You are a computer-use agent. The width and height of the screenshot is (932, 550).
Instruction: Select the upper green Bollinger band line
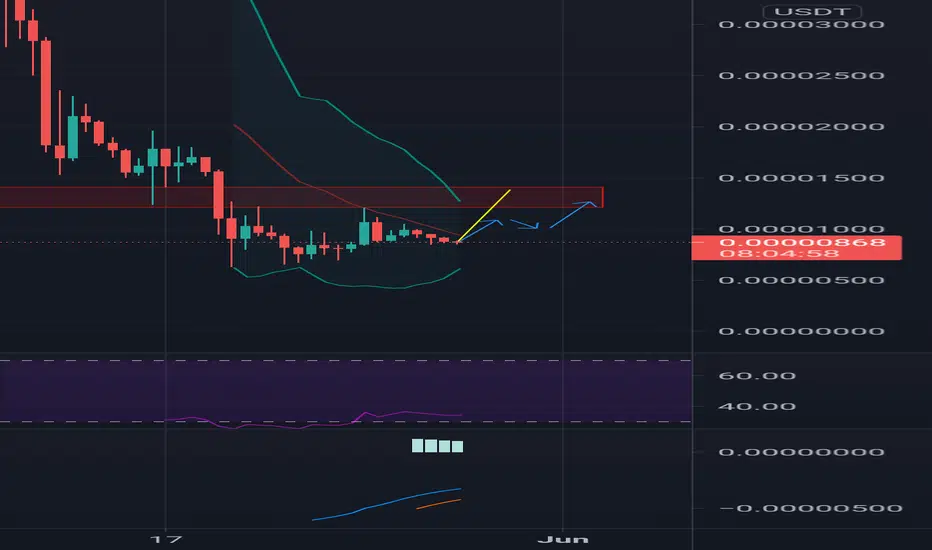point(355,124)
